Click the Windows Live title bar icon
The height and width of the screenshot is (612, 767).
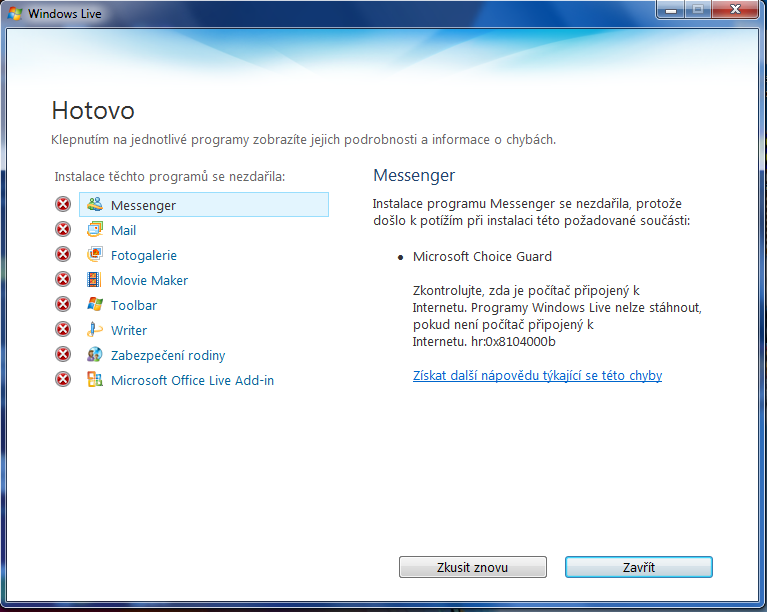coord(15,12)
